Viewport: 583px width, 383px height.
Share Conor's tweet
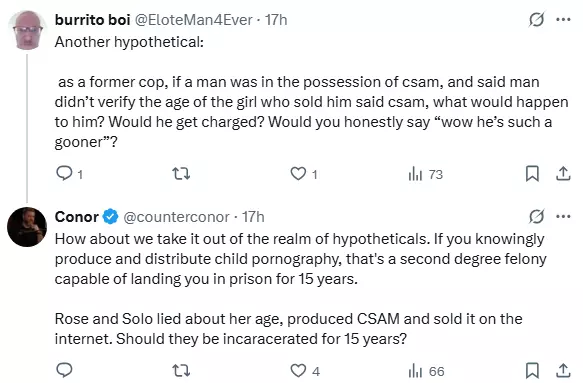pyautogui.click(x=563, y=370)
